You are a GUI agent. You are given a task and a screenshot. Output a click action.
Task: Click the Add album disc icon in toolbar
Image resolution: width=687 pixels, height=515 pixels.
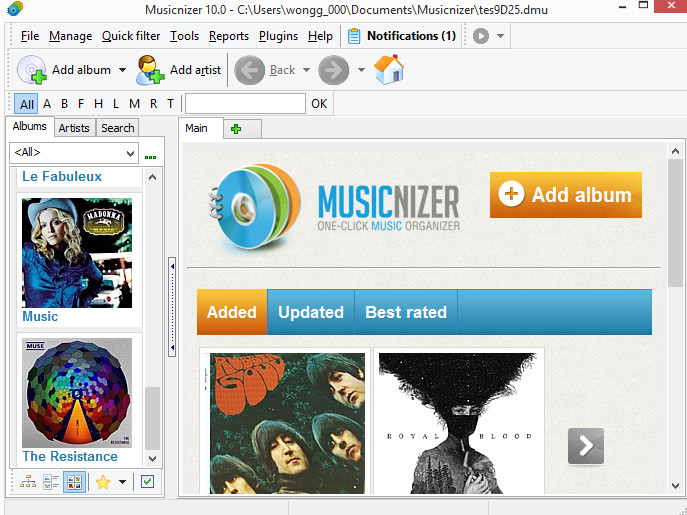32,70
